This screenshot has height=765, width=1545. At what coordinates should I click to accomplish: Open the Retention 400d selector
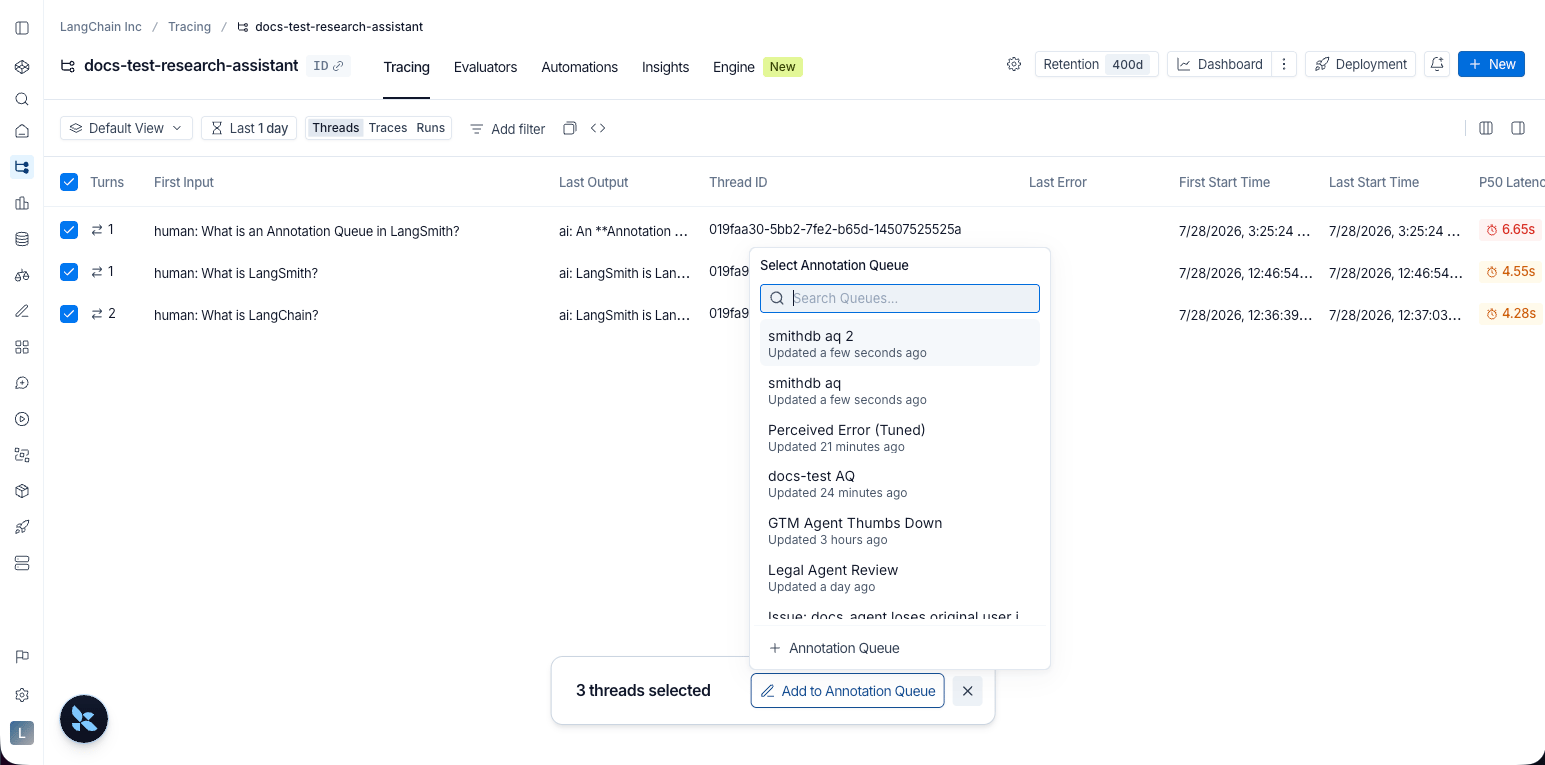(x=1097, y=64)
